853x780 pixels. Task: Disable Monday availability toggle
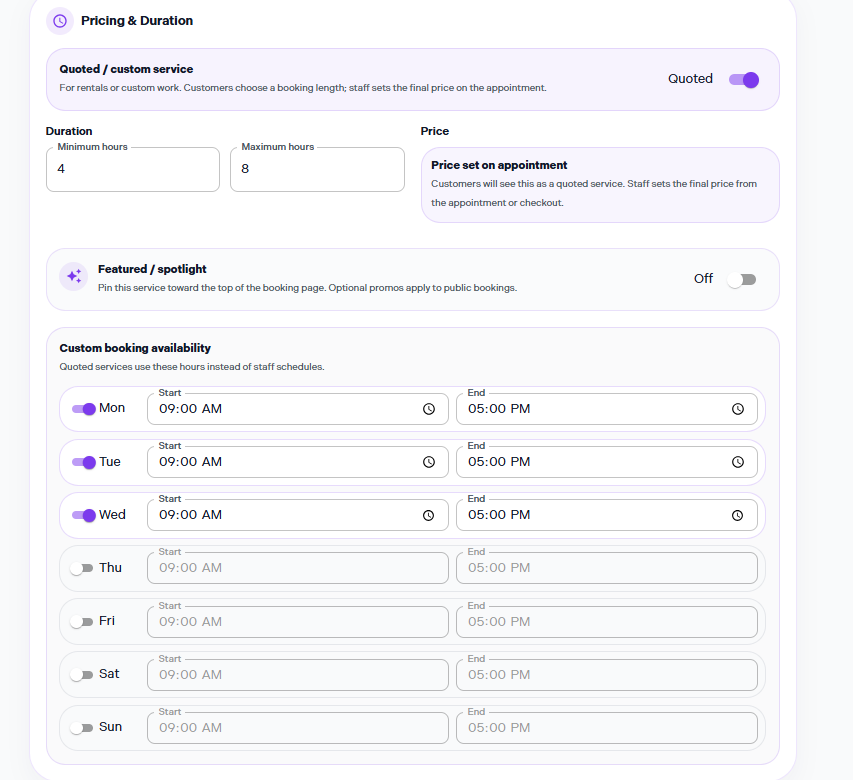(84, 409)
